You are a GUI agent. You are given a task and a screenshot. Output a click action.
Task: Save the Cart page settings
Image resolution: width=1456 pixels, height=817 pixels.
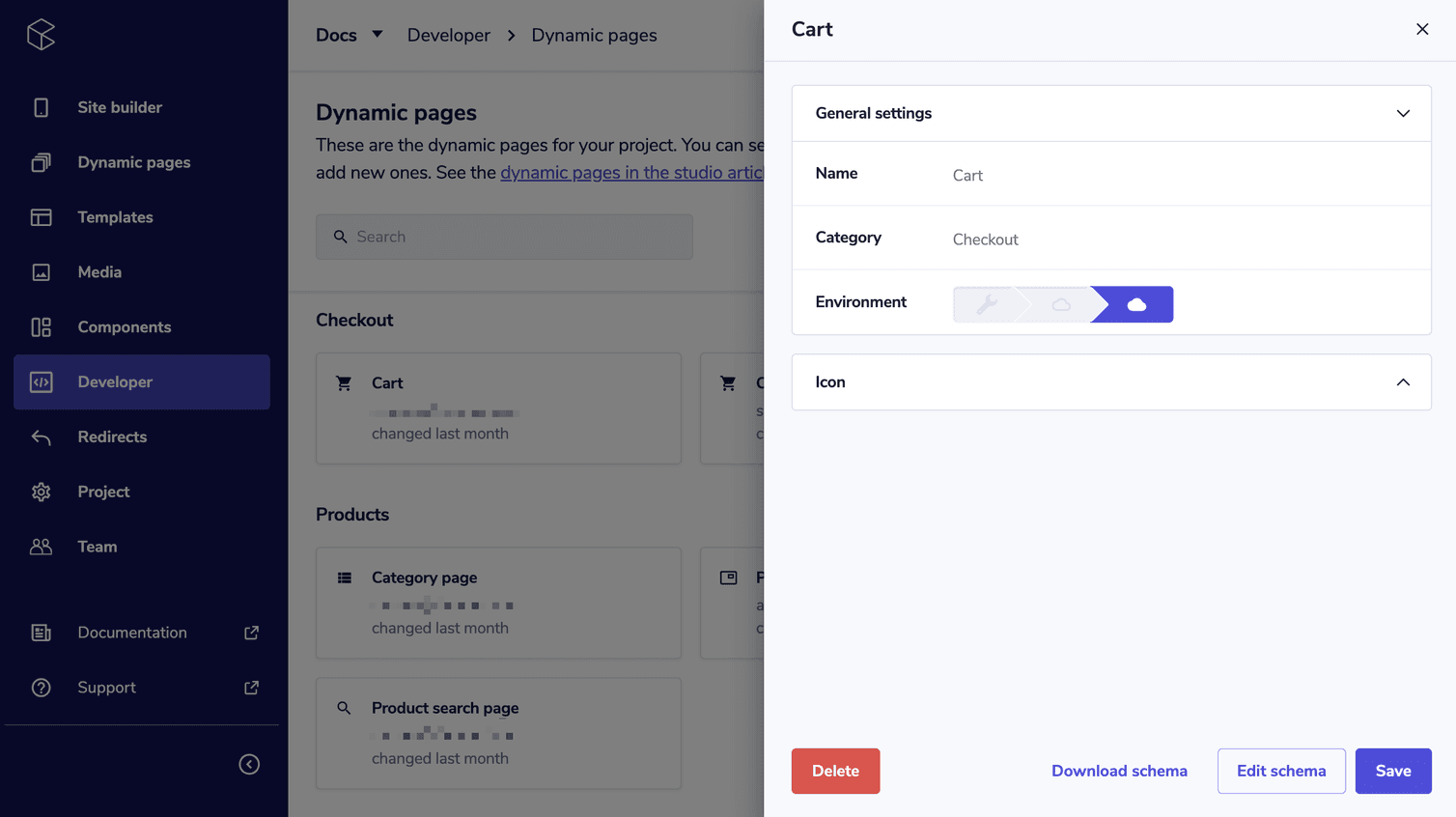(x=1393, y=771)
